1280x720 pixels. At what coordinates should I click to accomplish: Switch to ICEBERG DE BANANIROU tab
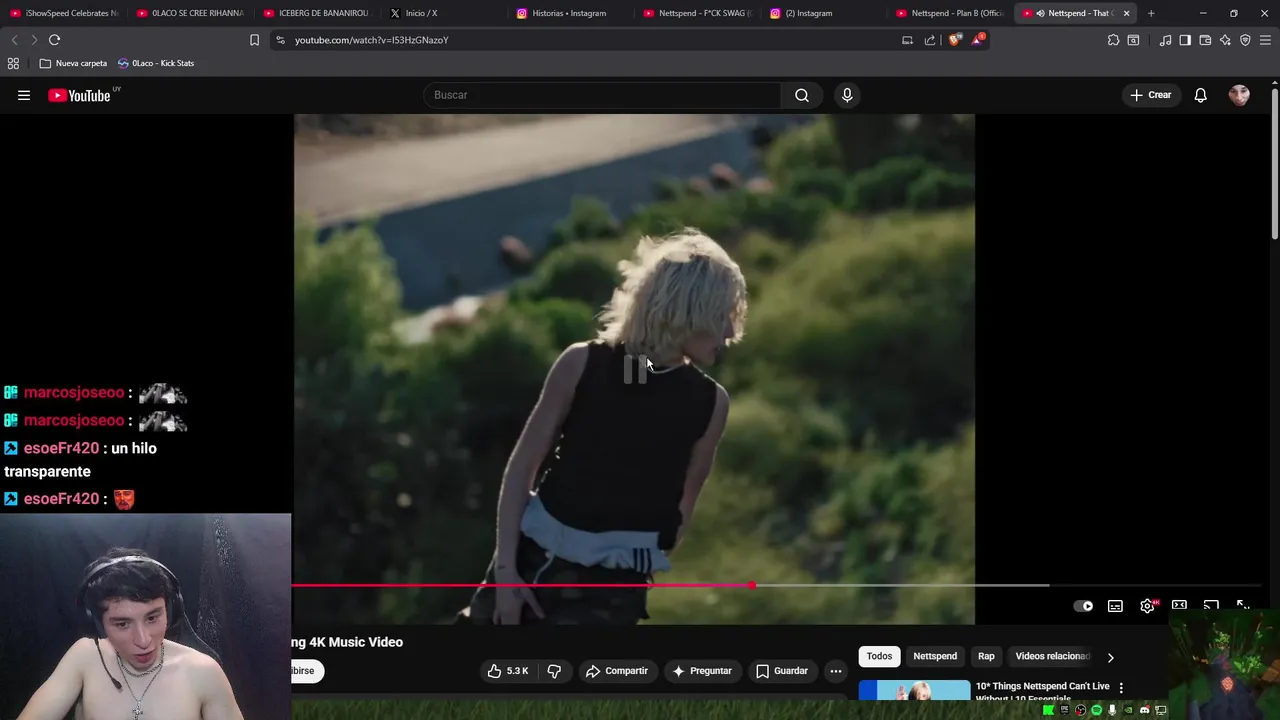(318, 13)
